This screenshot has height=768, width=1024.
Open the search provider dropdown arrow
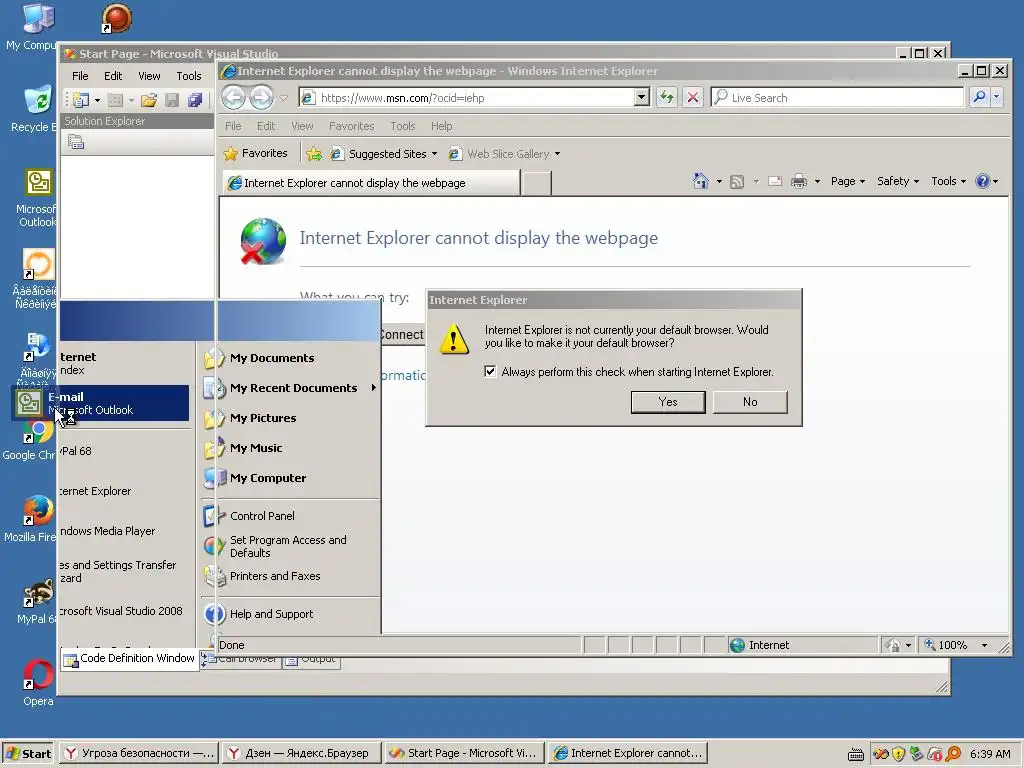point(997,98)
